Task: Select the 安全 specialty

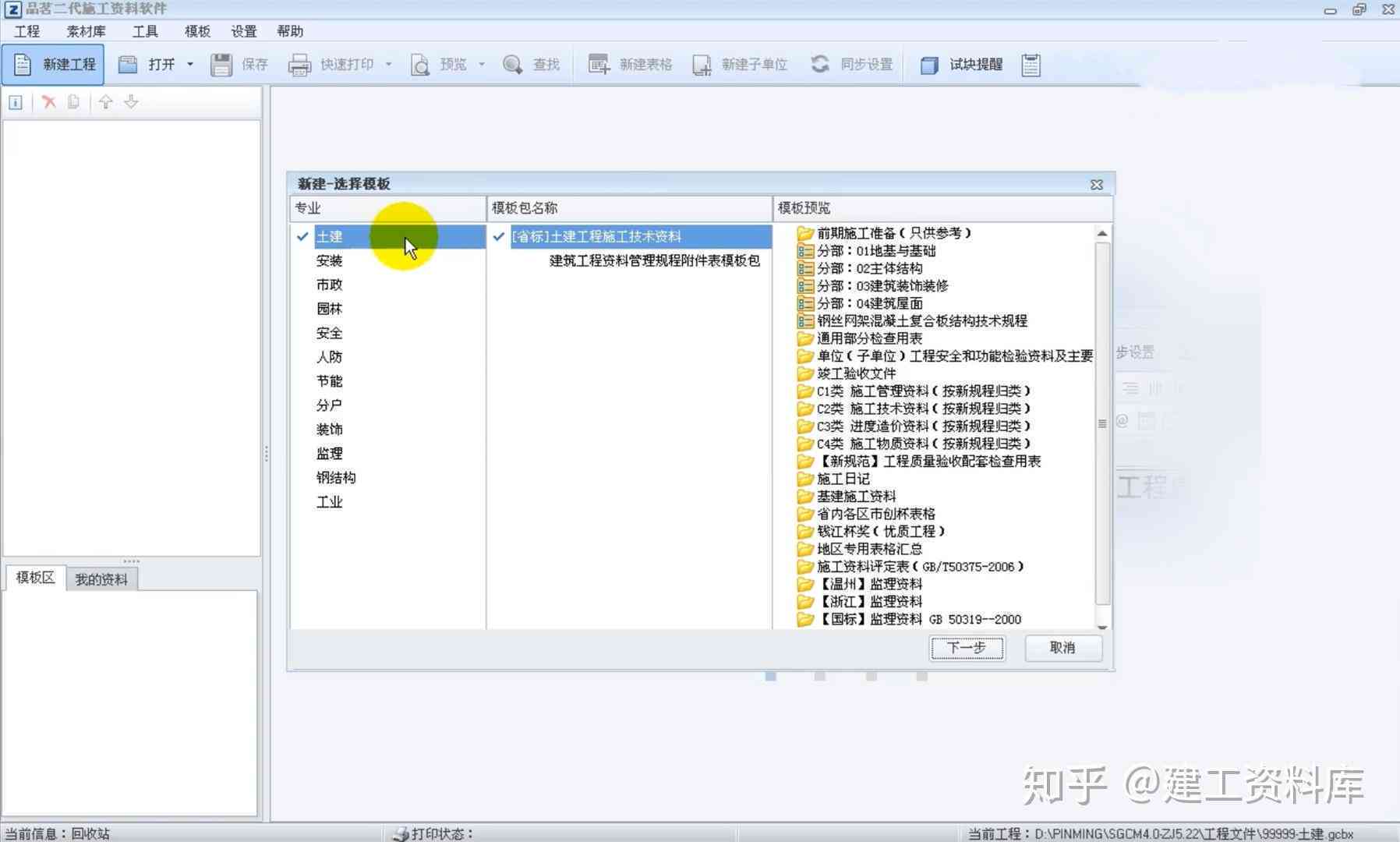Action: pyautogui.click(x=329, y=333)
